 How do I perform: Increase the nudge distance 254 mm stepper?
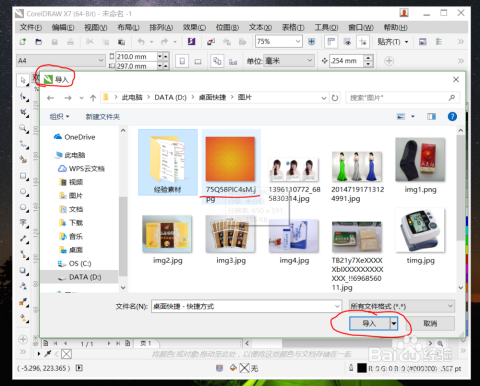point(368,58)
